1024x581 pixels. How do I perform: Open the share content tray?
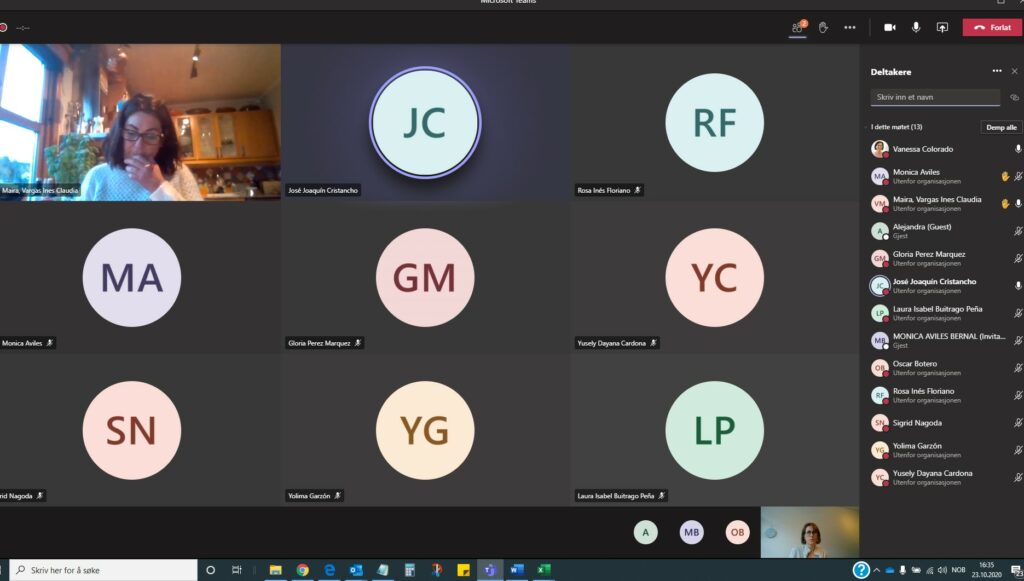(942, 27)
